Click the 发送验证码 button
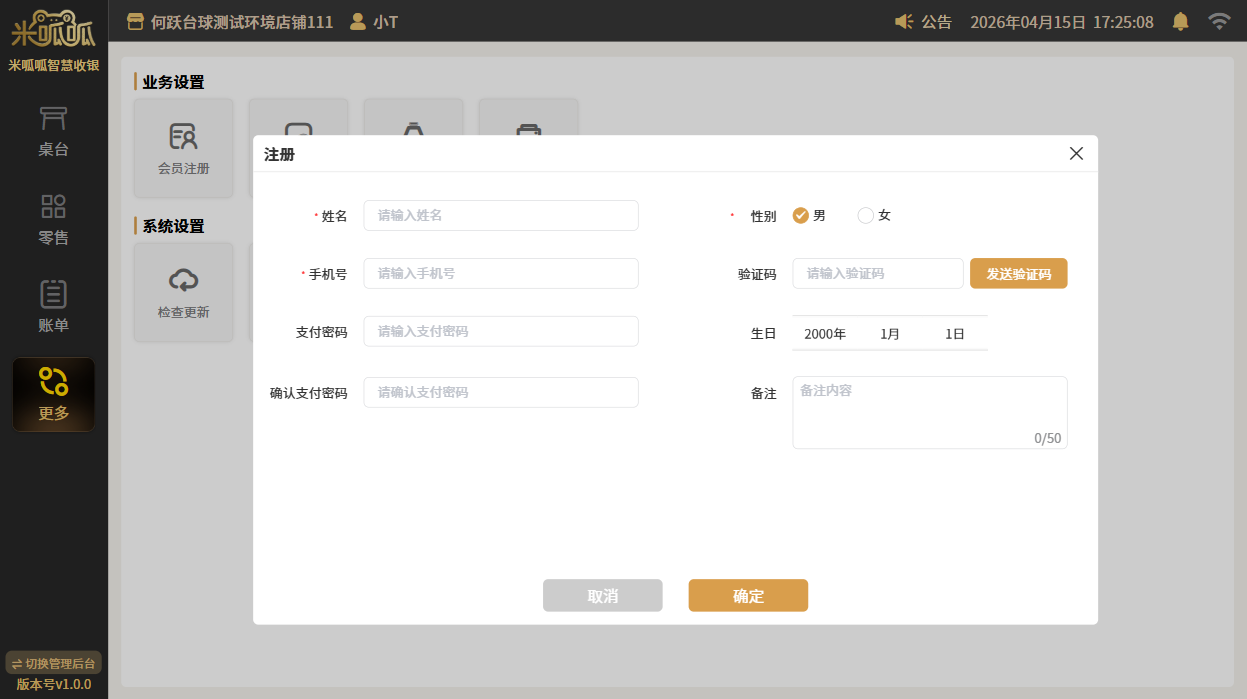The image size is (1247, 699). (1018, 273)
